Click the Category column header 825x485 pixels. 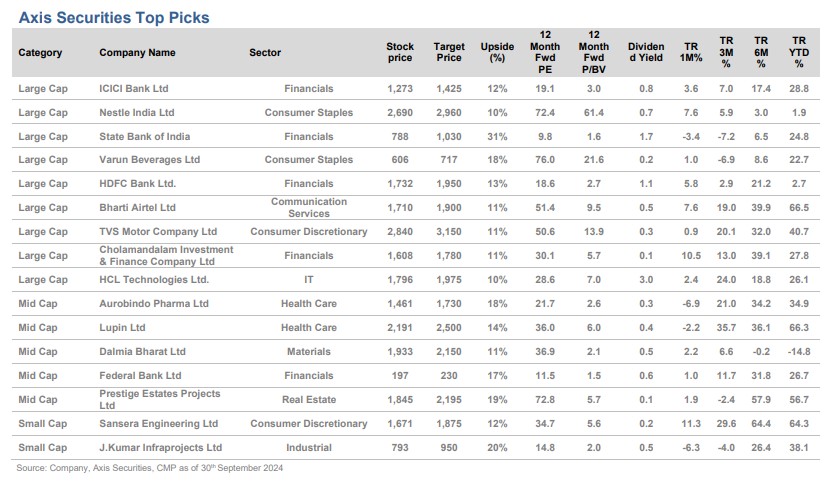pyautogui.click(x=40, y=53)
